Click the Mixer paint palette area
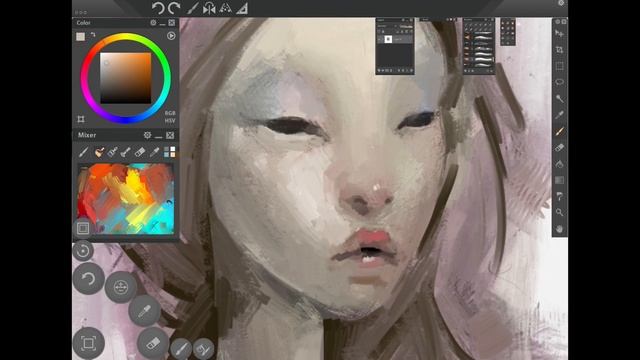The image size is (640, 360). tap(126, 199)
